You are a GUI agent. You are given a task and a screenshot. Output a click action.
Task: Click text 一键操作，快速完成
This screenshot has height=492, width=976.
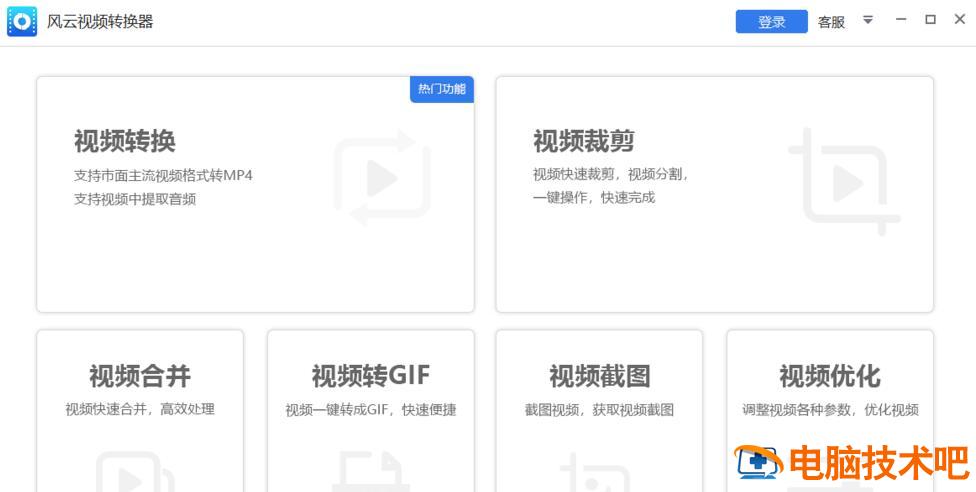(594, 198)
